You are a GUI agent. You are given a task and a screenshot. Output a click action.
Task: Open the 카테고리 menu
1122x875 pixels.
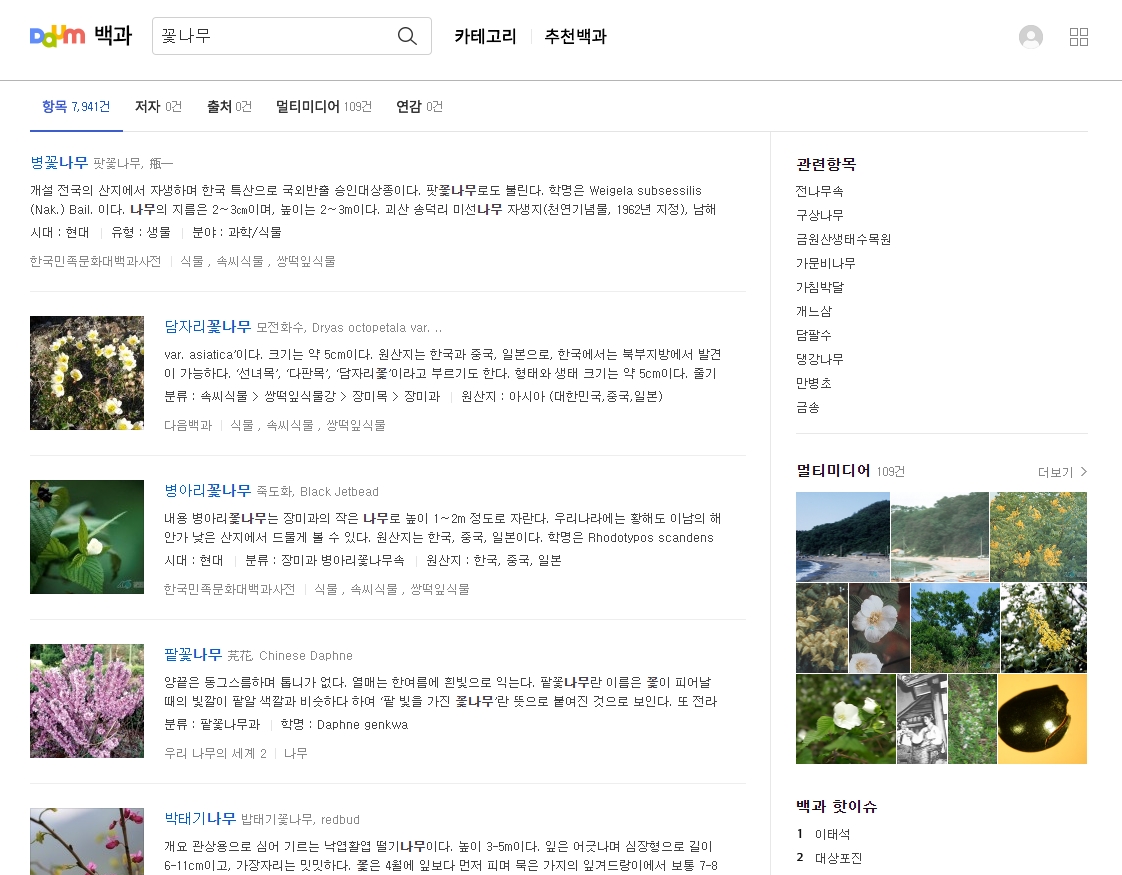click(485, 36)
